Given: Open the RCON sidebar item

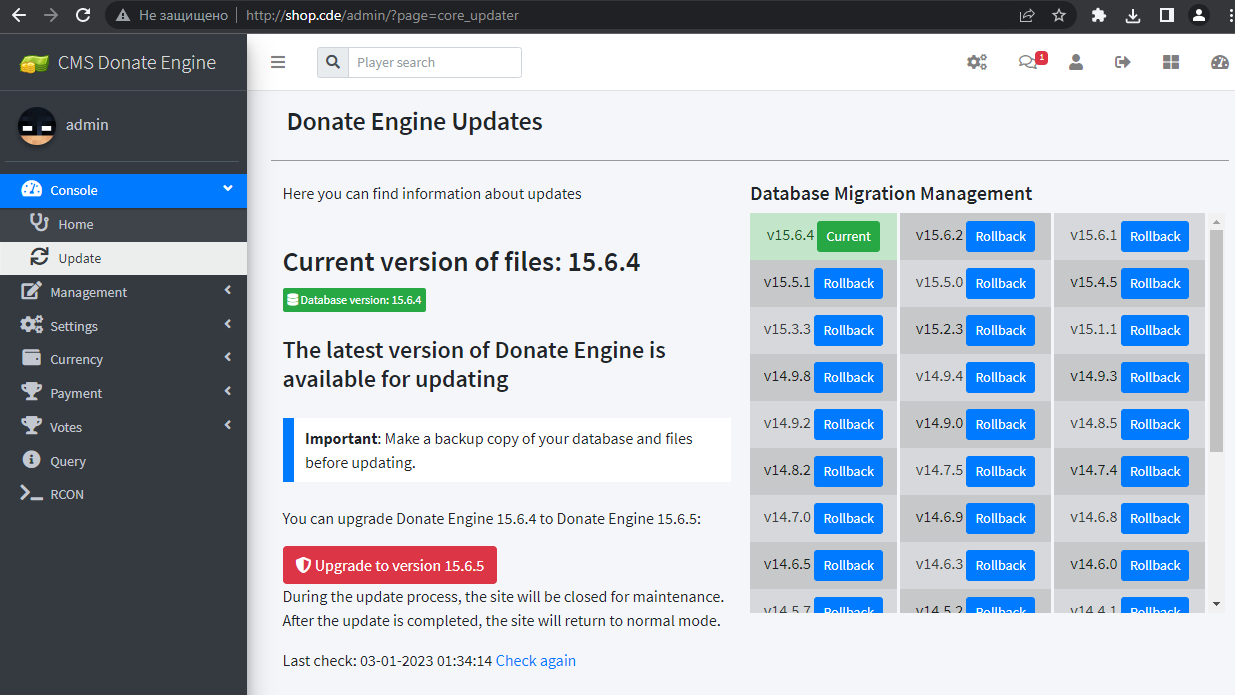Looking at the screenshot, I should 67,494.
